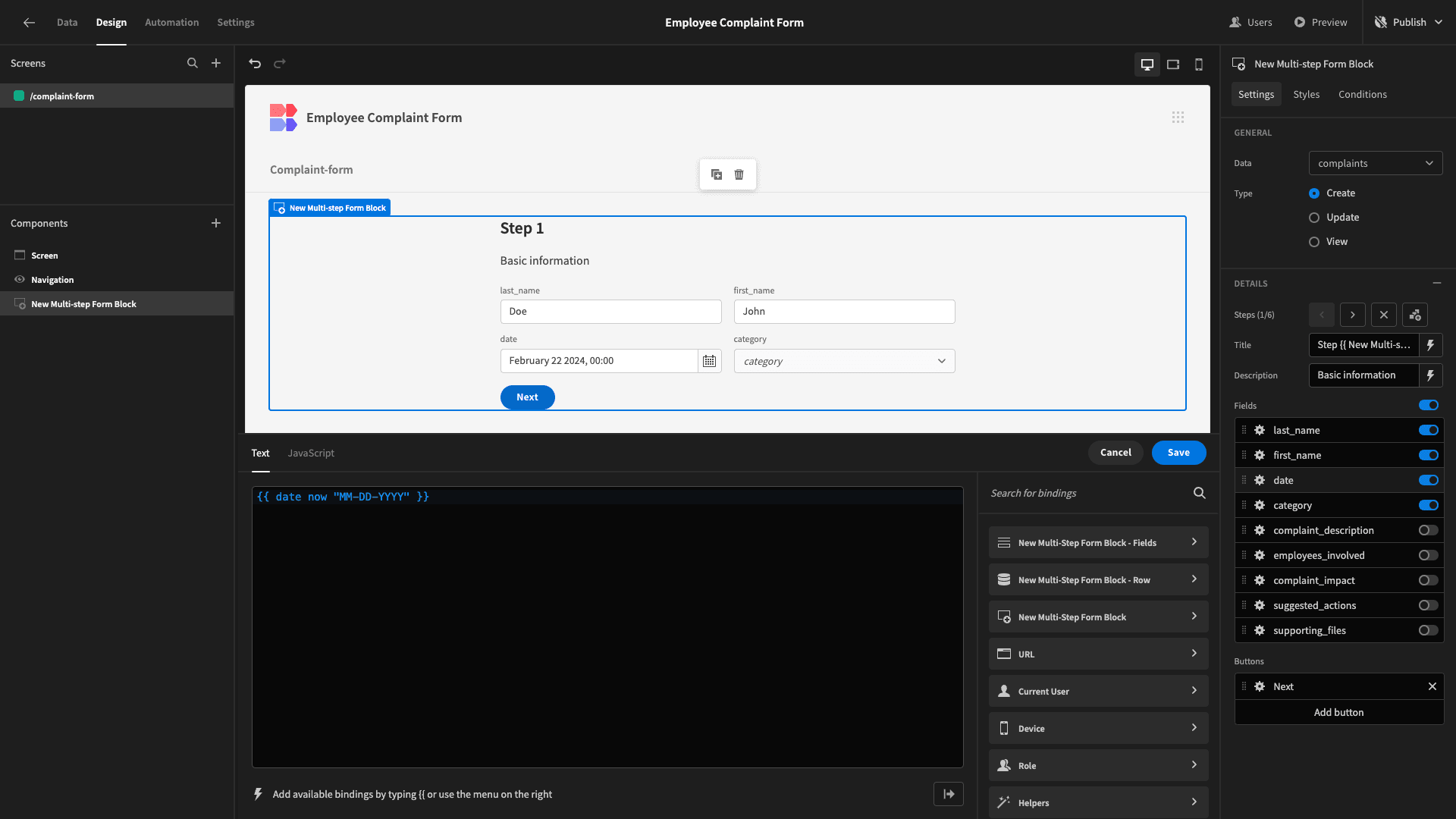This screenshot has height=819, width=1456.
Task: Undo the last change
Action: click(255, 64)
